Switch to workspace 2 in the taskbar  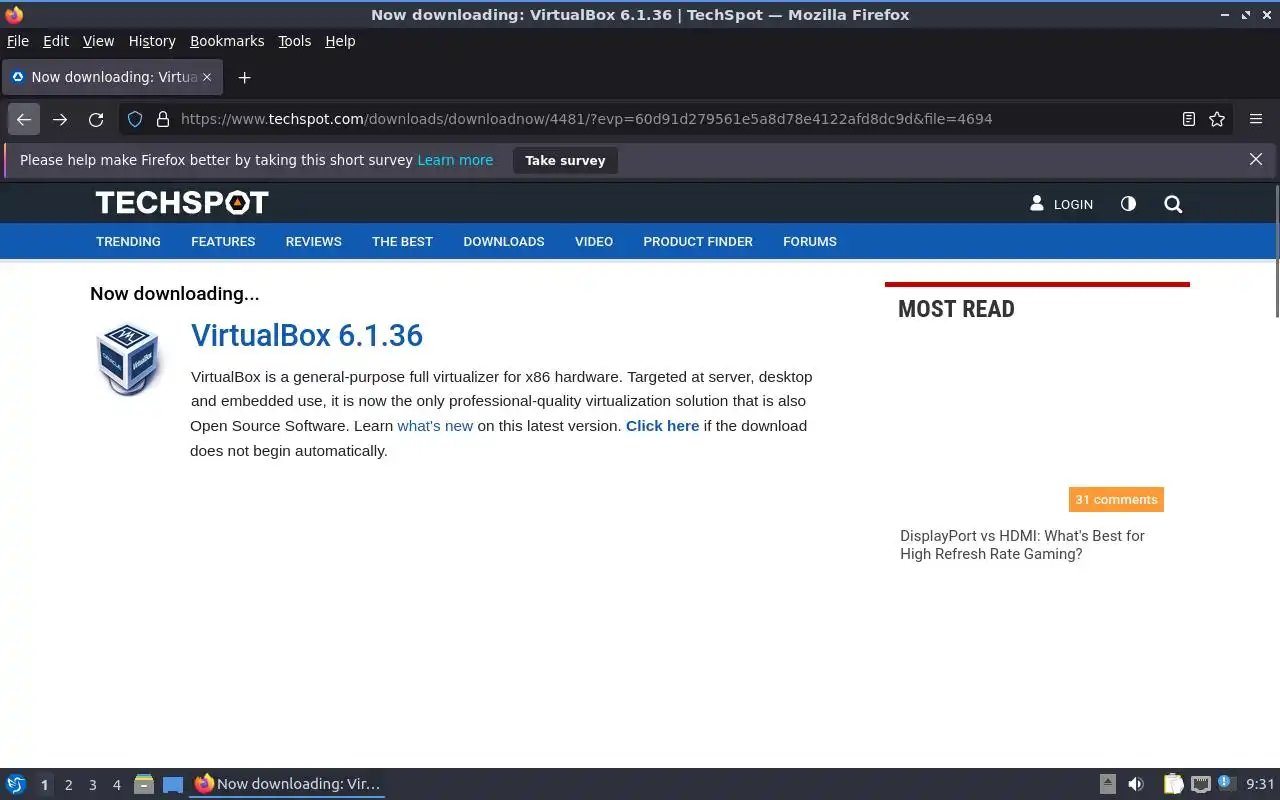68,785
